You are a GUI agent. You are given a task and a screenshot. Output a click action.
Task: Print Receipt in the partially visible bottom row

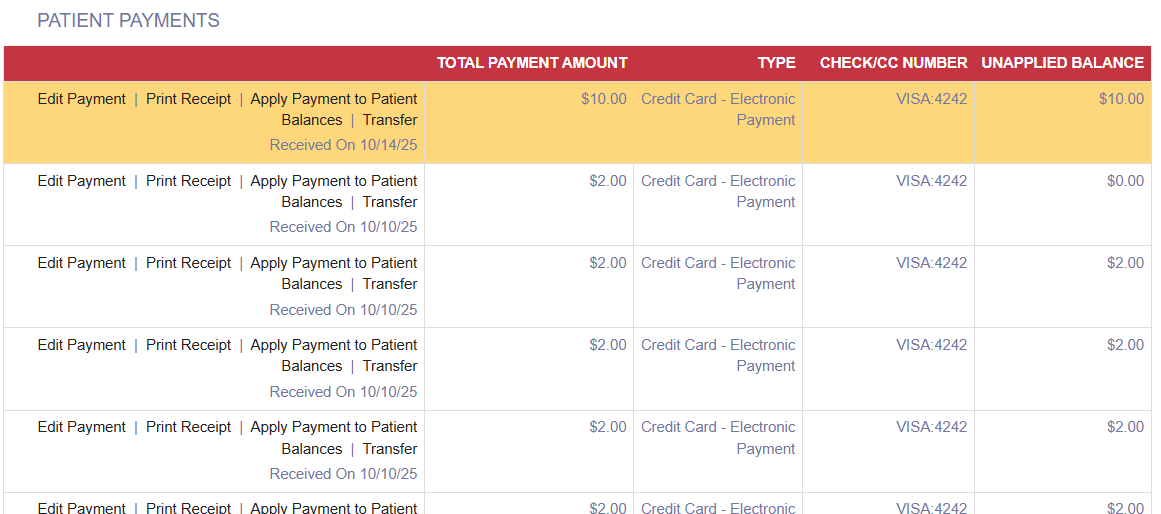[188, 508]
